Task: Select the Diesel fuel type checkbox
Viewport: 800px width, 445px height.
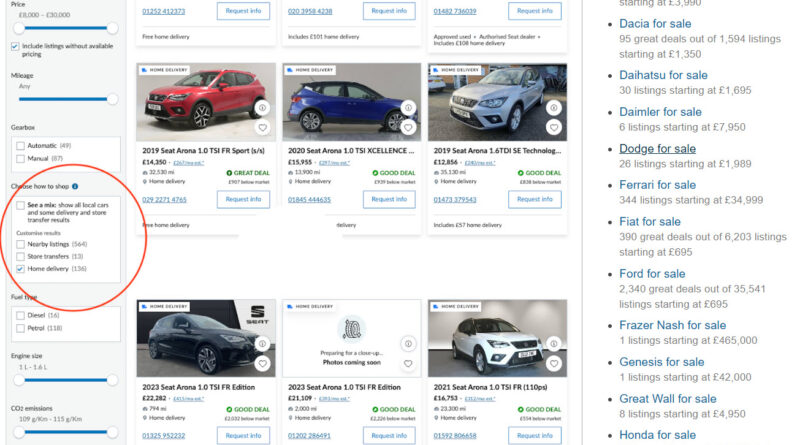Action: pyautogui.click(x=20, y=315)
